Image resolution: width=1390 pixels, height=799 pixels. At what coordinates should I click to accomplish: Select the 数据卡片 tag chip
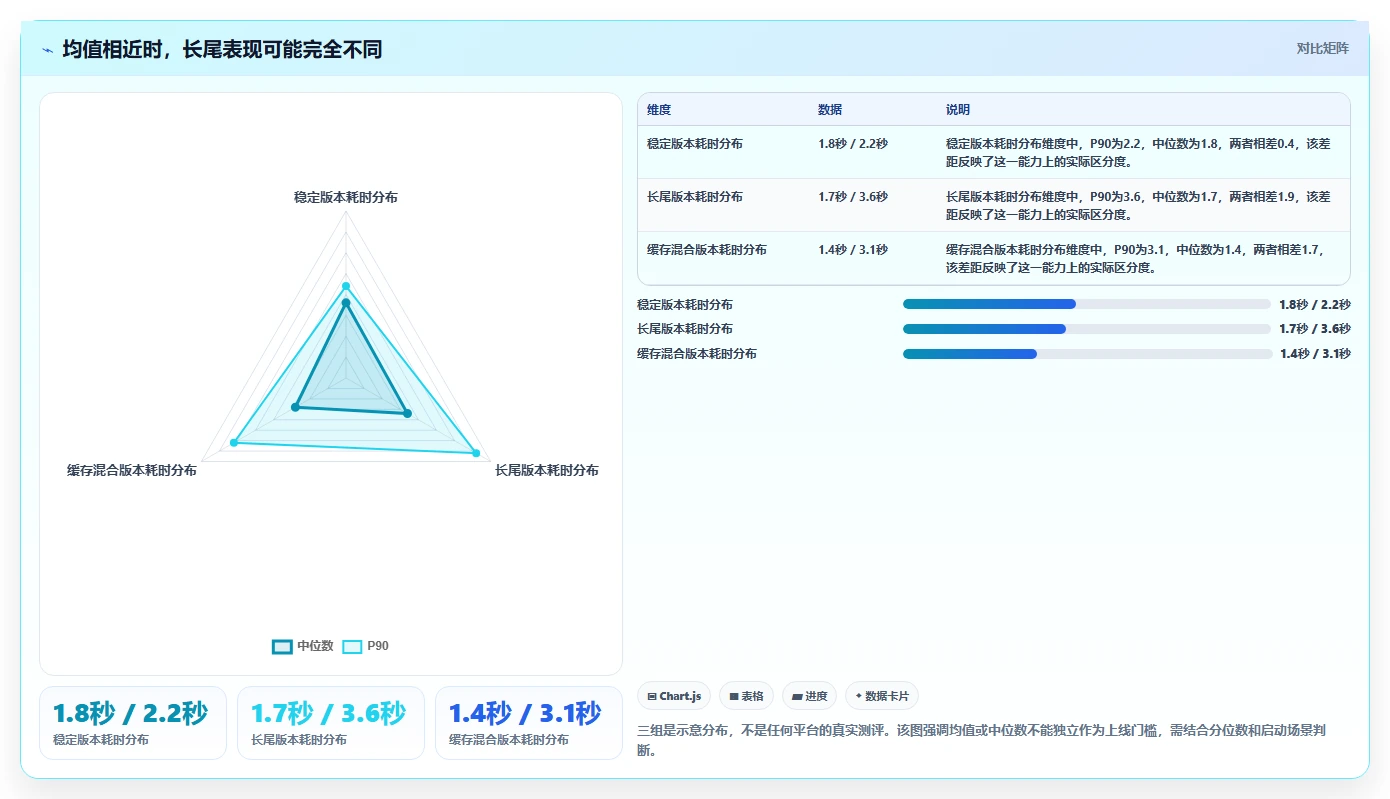click(x=881, y=696)
